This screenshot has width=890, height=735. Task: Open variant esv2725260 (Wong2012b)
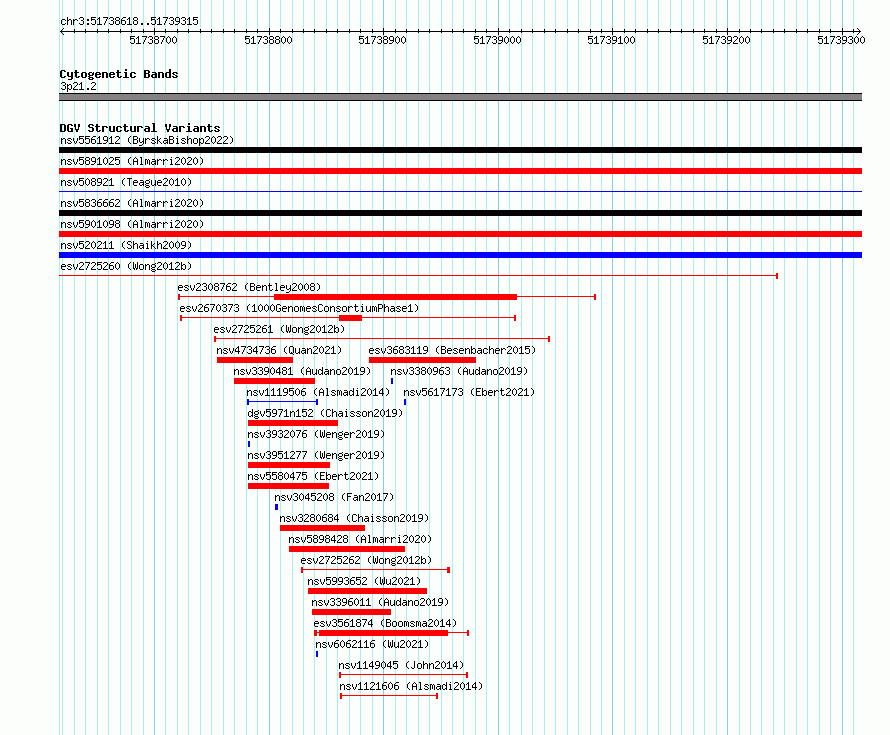[x=126, y=266]
